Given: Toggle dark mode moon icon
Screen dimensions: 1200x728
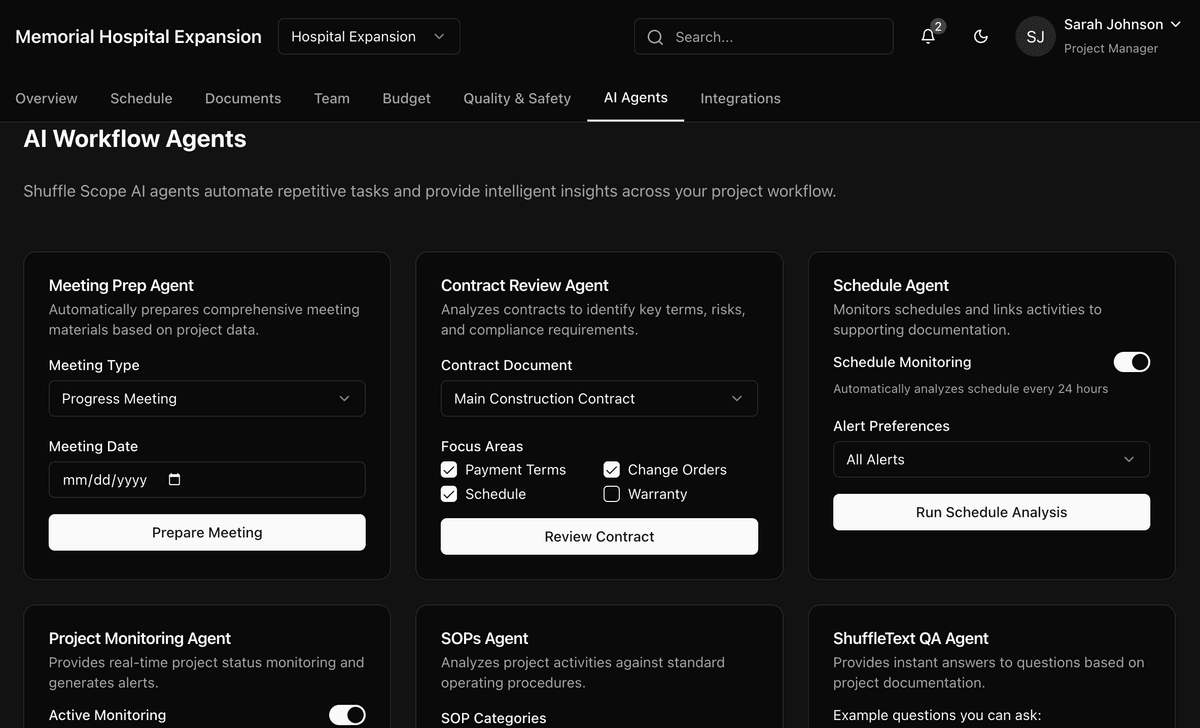Looking at the screenshot, I should (x=981, y=36).
